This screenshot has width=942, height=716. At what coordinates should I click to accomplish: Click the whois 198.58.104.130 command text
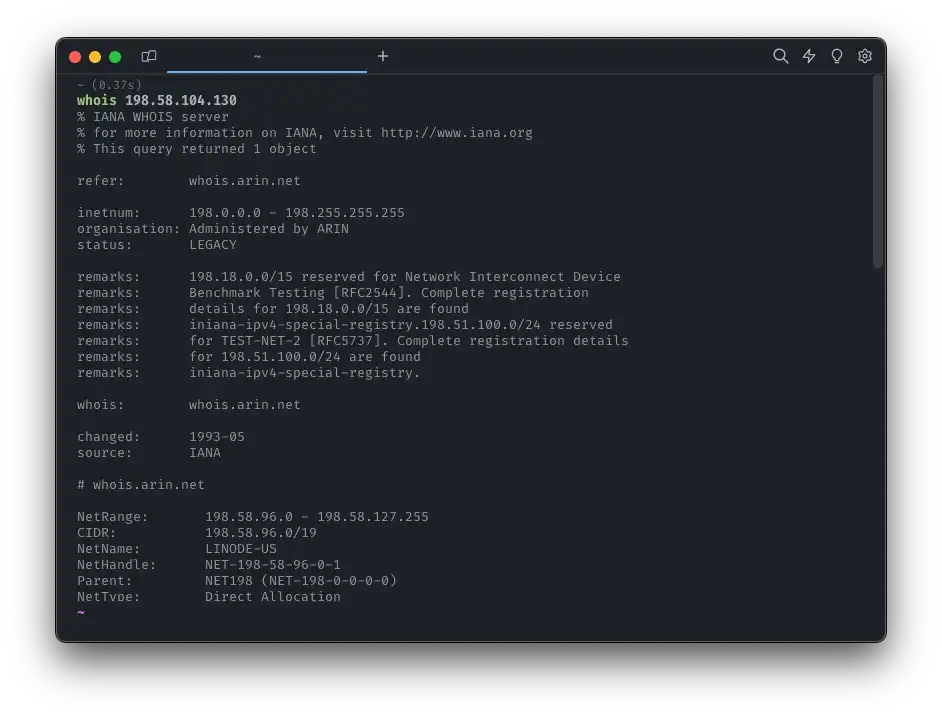click(157, 100)
